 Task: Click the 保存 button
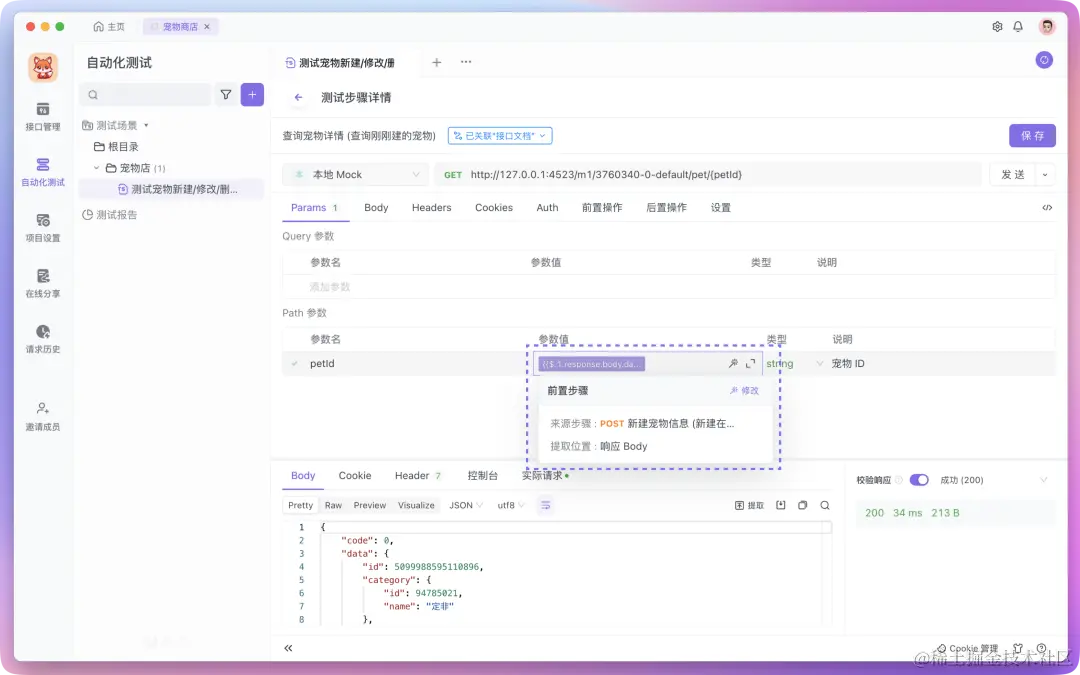pos(1033,135)
